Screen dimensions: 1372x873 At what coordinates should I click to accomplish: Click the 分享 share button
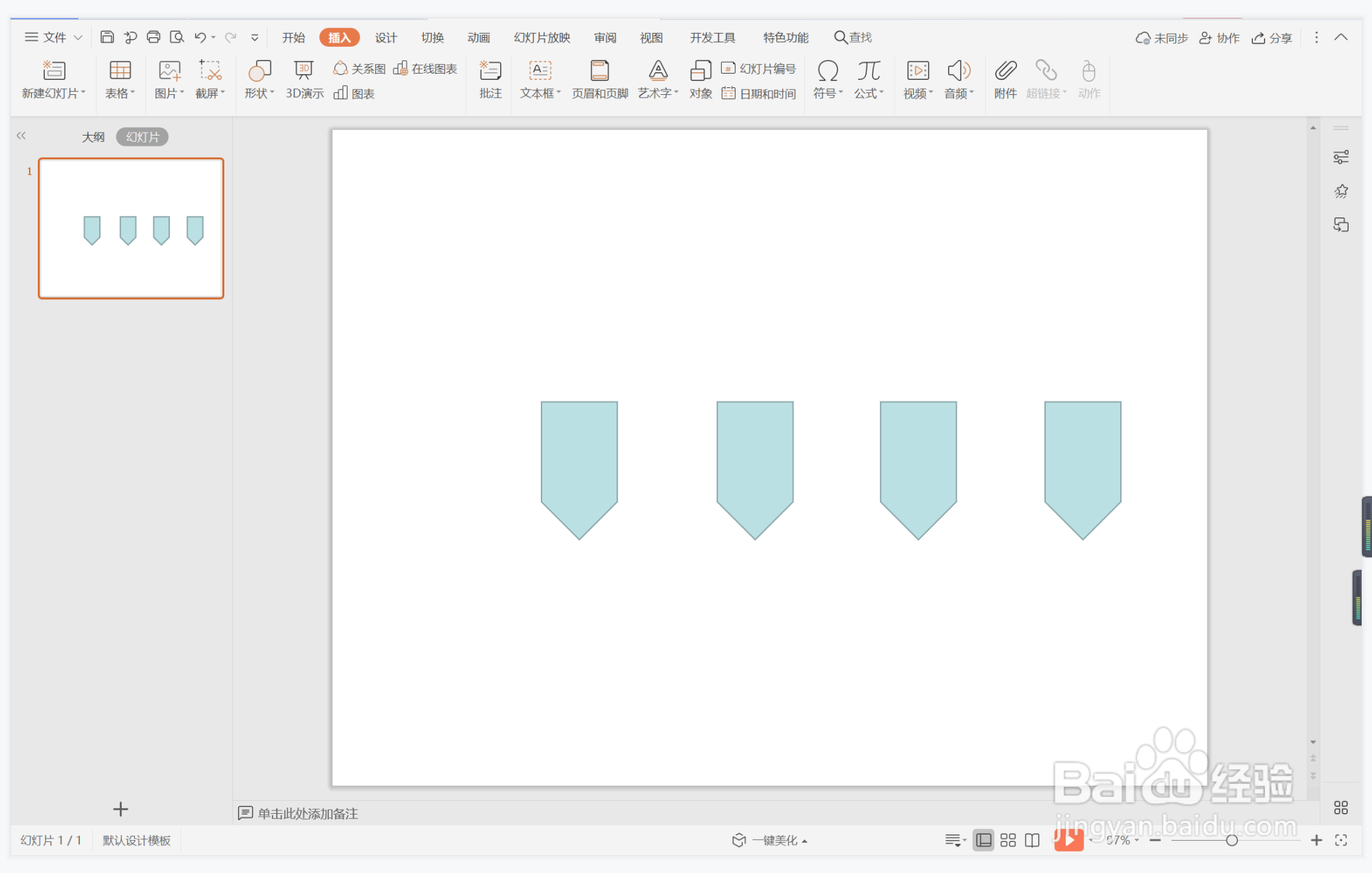pos(1272,38)
